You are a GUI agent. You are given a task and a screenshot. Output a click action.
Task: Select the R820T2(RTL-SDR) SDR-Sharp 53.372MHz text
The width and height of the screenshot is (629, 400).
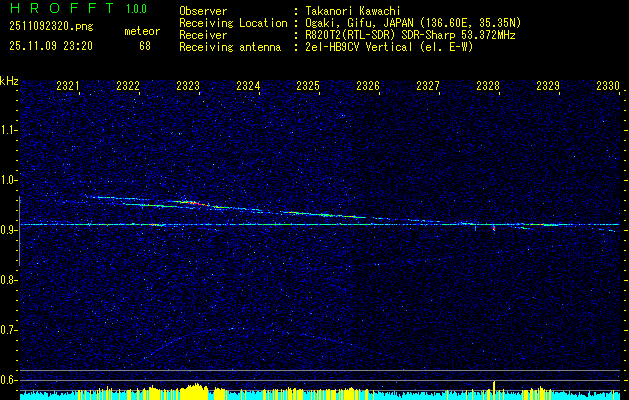(x=410, y=35)
